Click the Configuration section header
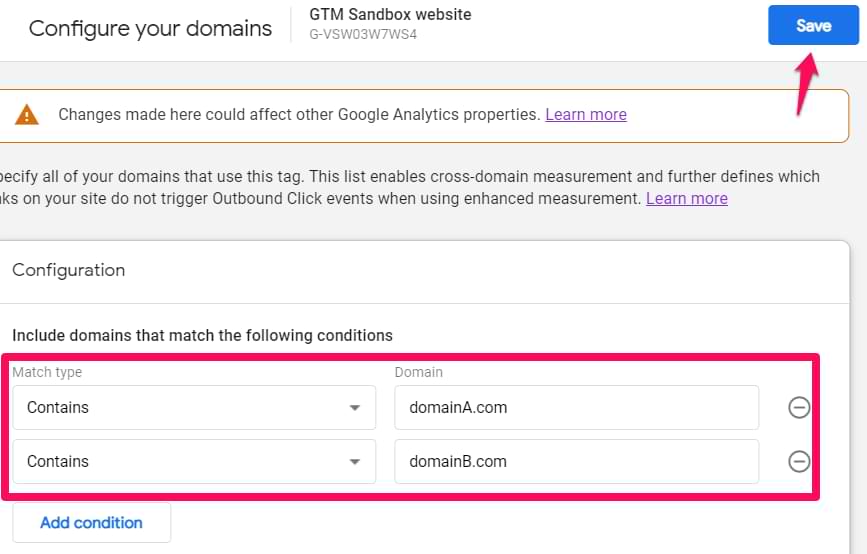Image resolution: width=867 pixels, height=554 pixels. click(69, 270)
